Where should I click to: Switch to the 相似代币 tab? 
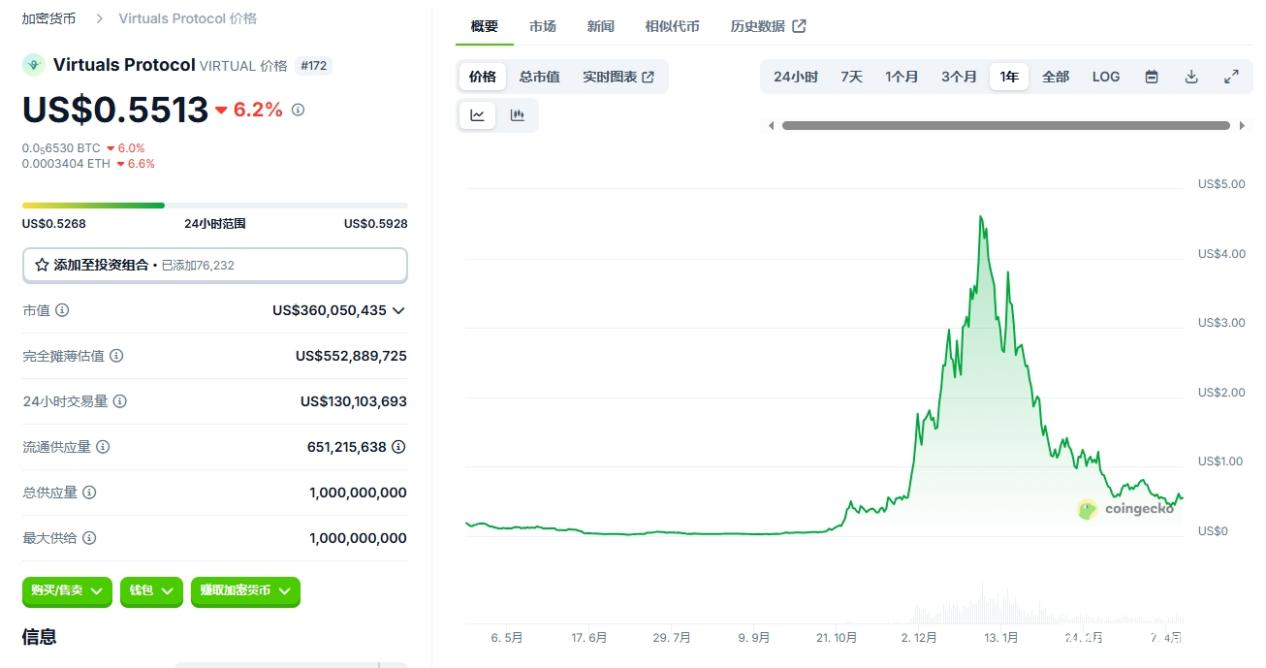pos(672,26)
